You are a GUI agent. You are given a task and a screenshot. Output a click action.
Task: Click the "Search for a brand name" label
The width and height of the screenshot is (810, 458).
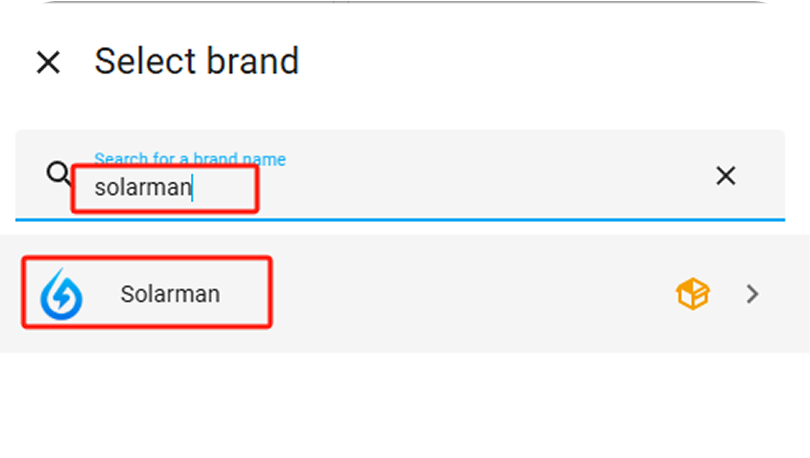click(x=190, y=159)
